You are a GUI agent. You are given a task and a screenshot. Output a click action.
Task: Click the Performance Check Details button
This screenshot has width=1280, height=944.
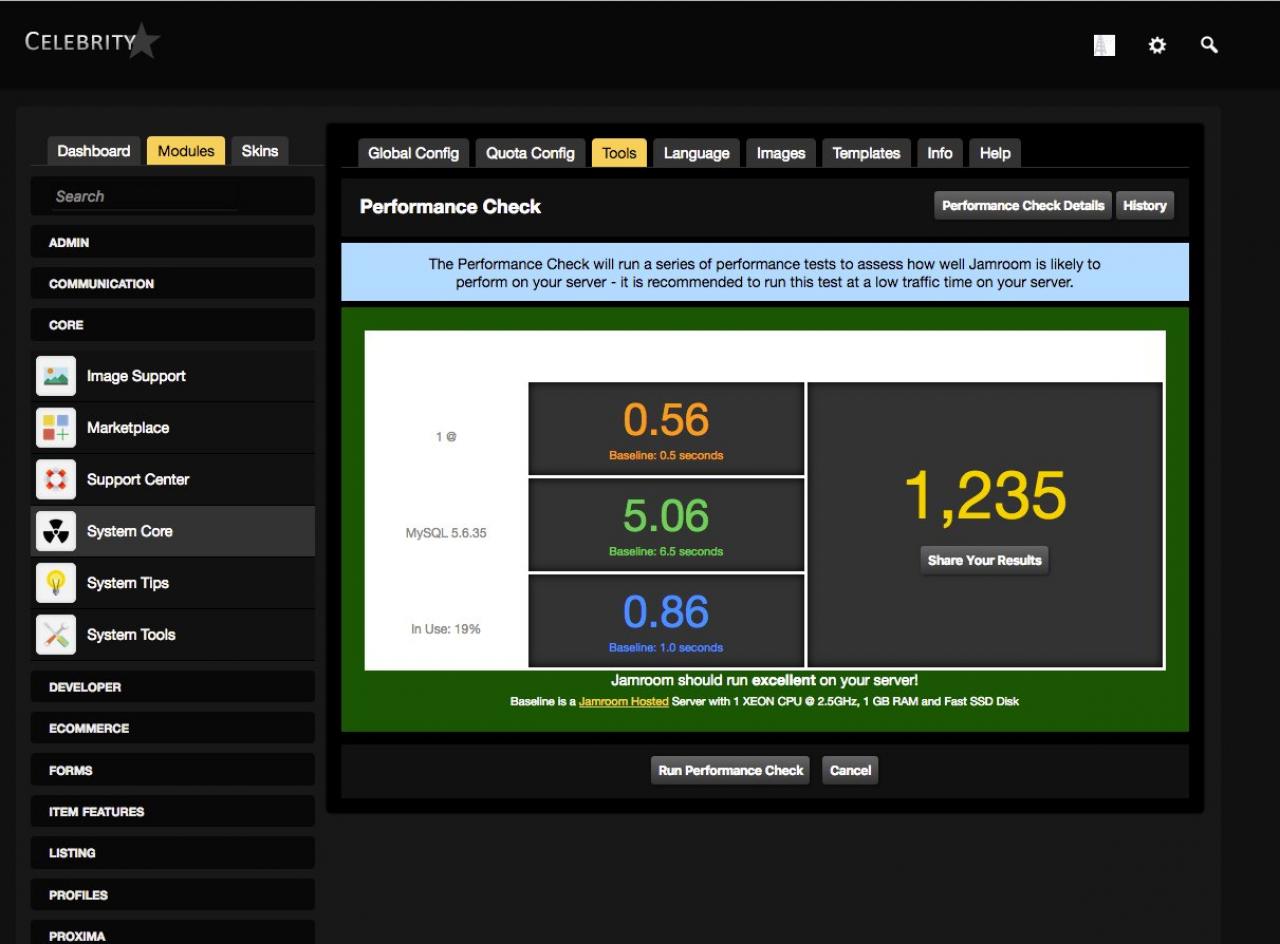(1023, 205)
